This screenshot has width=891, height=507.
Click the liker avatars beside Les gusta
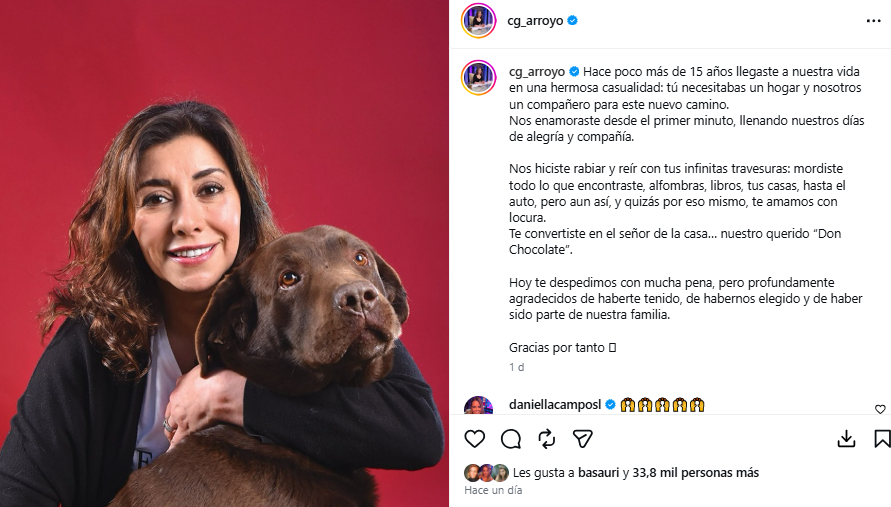click(x=486, y=472)
